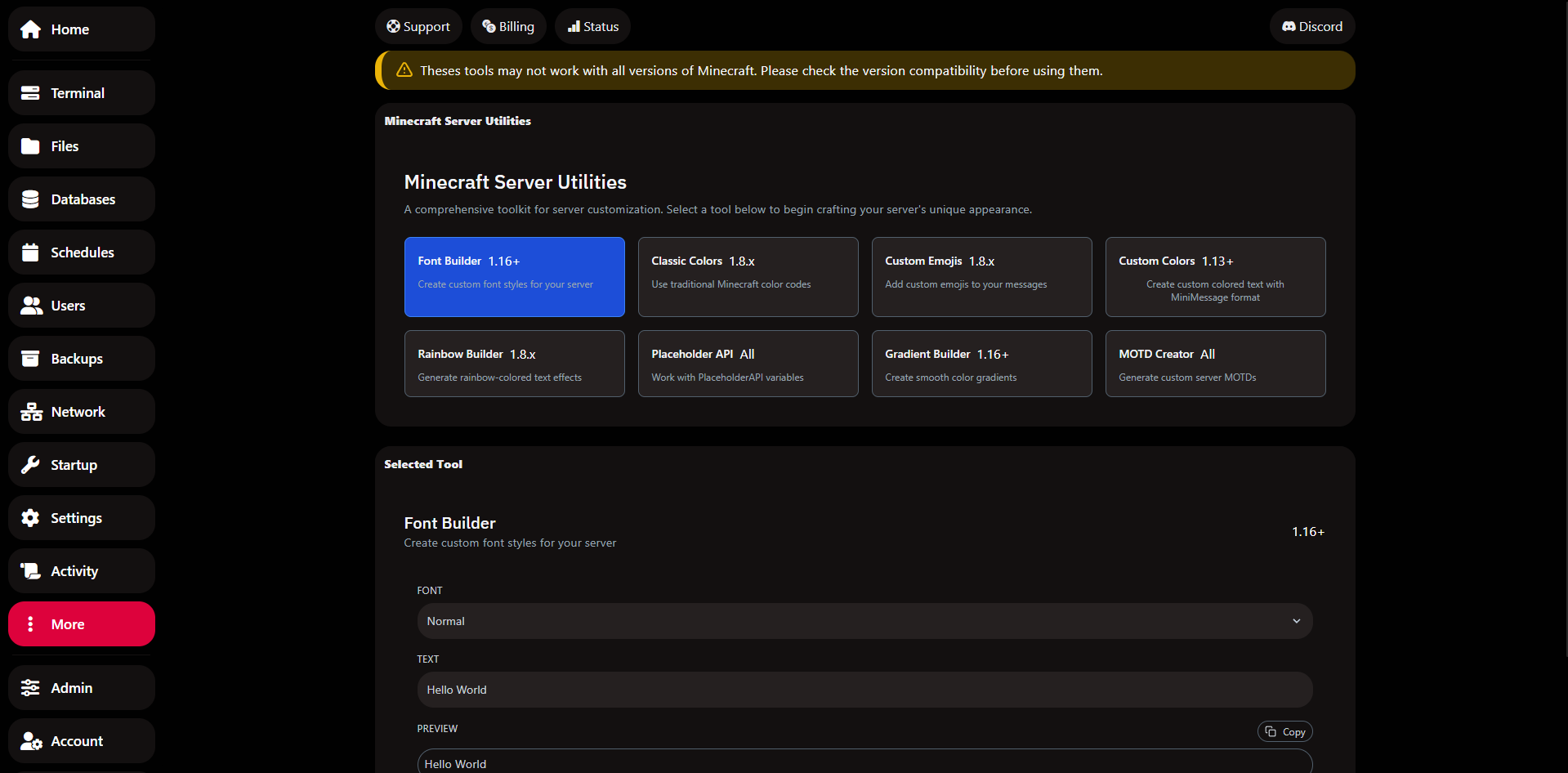The height and width of the screenshot is (773, 1568).
Task: Click the Minecraft version compatibility warning banner
Action: click(x=864, y=70)
